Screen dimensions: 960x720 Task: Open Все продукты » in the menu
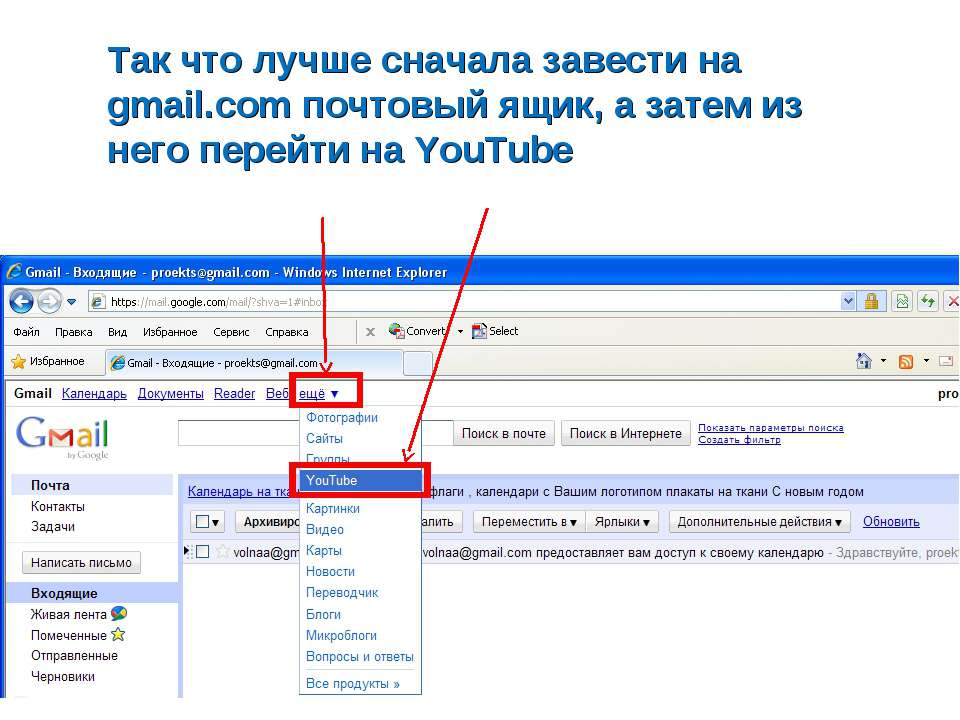point(353,683)
